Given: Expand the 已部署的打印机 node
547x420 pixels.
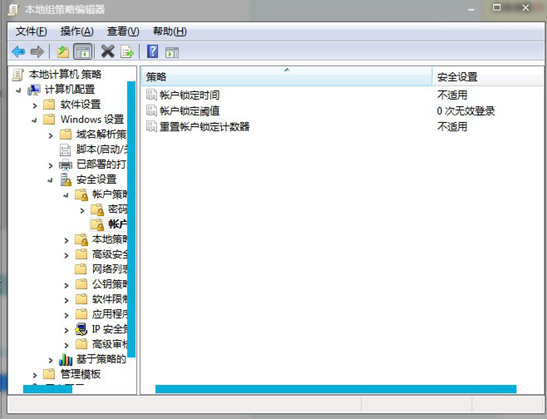Looking at the screenshot, I should click(51, 166).
